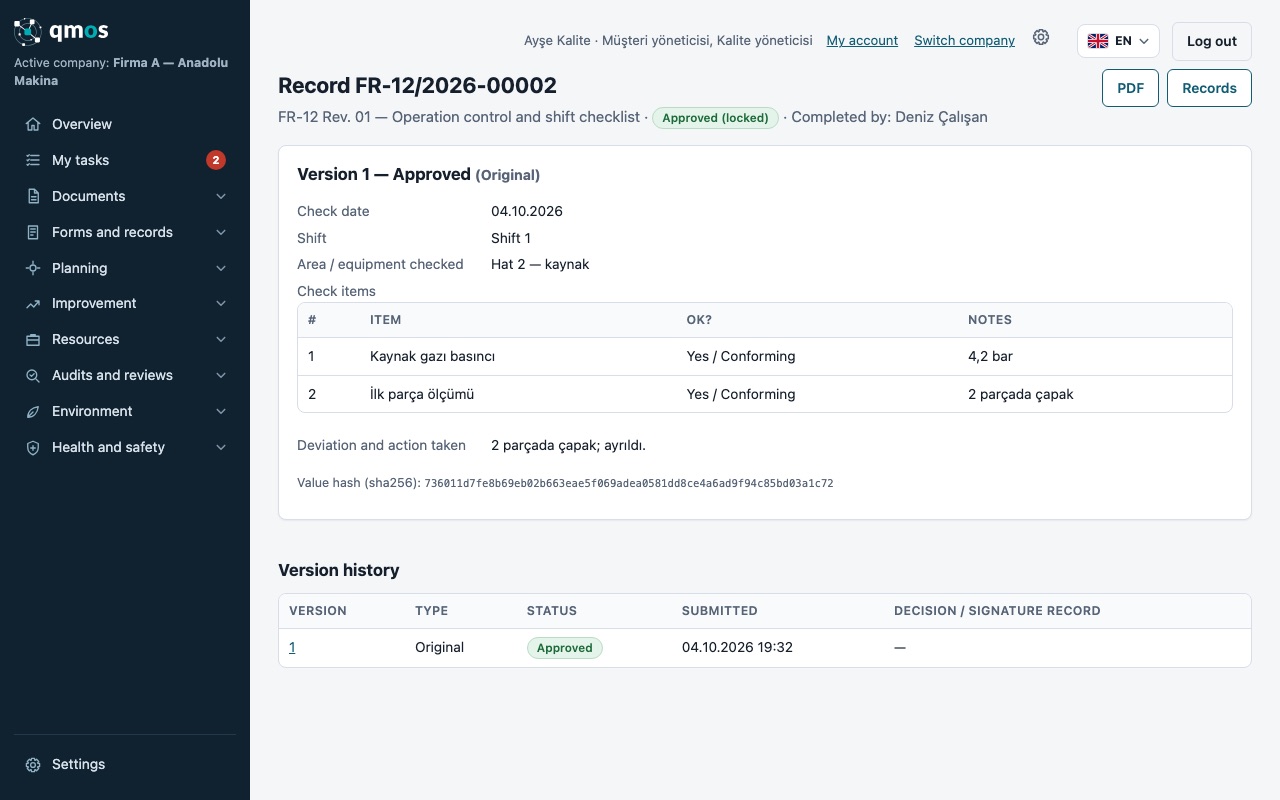This screenshot has height=800, width=1280.
Task: Click the Forms and records icon
Action: click(x=33, y=232)
